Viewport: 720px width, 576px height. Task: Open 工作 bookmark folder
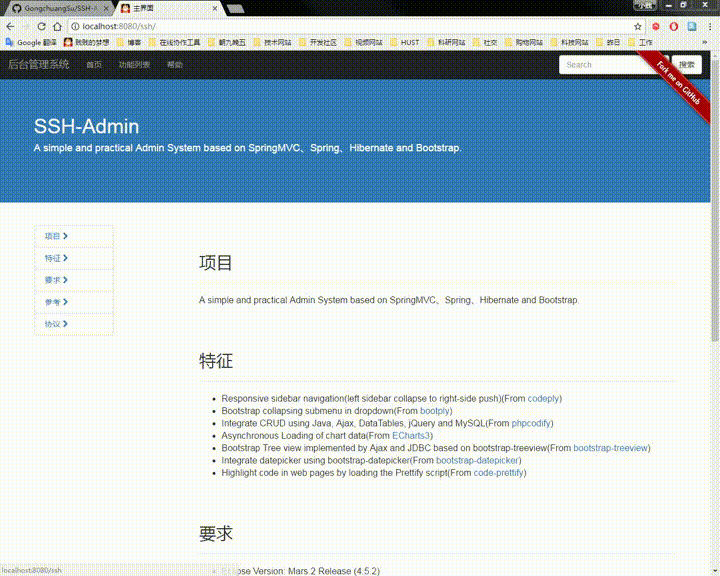(x=641, y=42)
